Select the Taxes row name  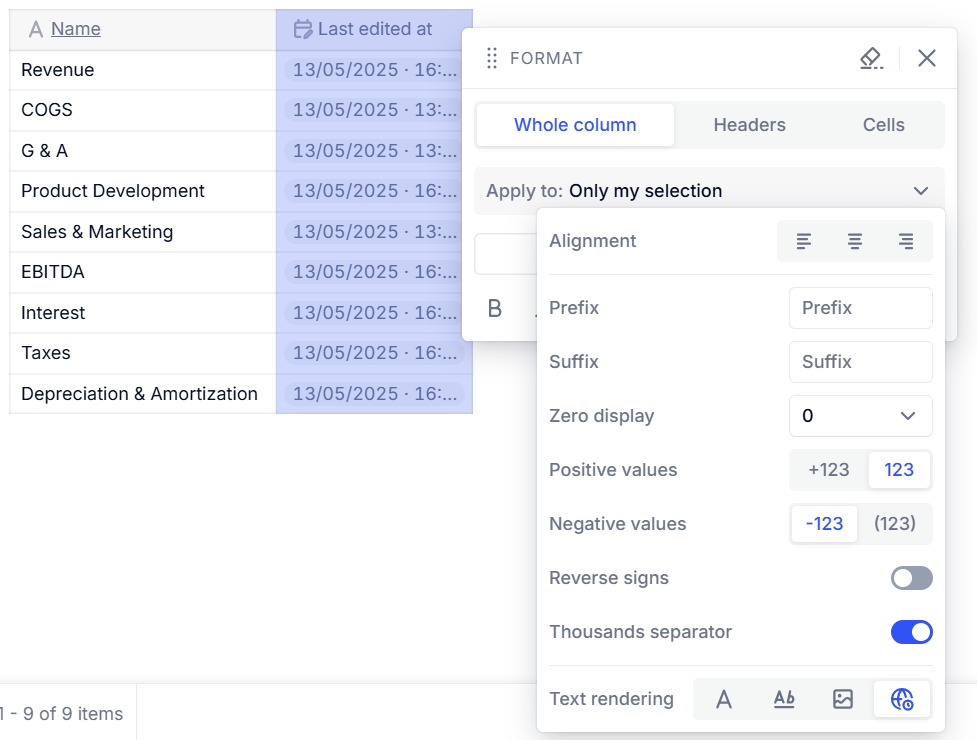click(x=45, y=353)
